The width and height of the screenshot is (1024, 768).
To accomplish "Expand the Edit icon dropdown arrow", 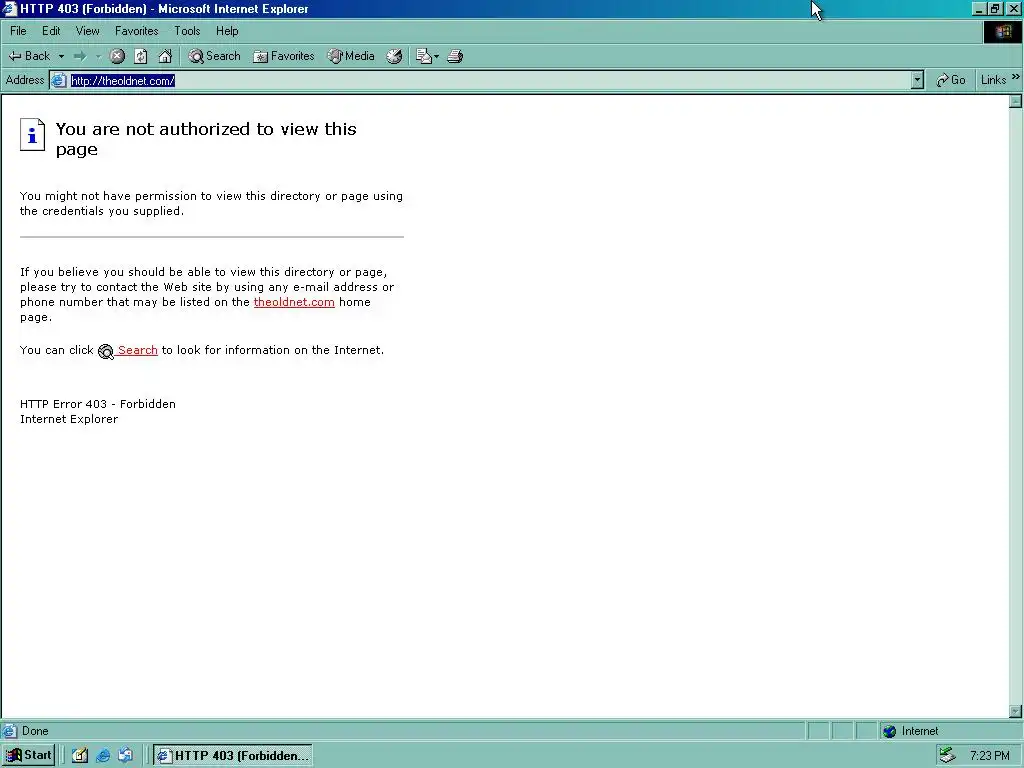I will [x=436, y=56].
